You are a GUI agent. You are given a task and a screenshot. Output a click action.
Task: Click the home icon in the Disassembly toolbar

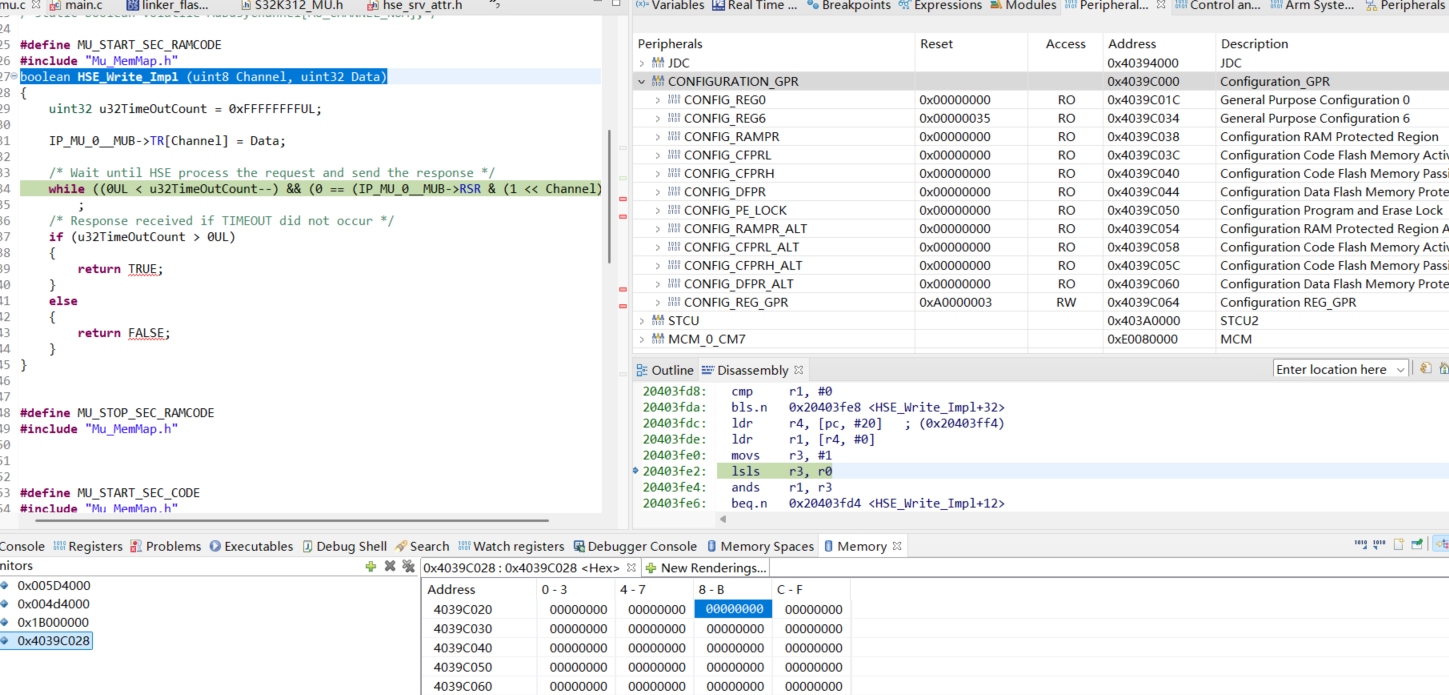1443,368
